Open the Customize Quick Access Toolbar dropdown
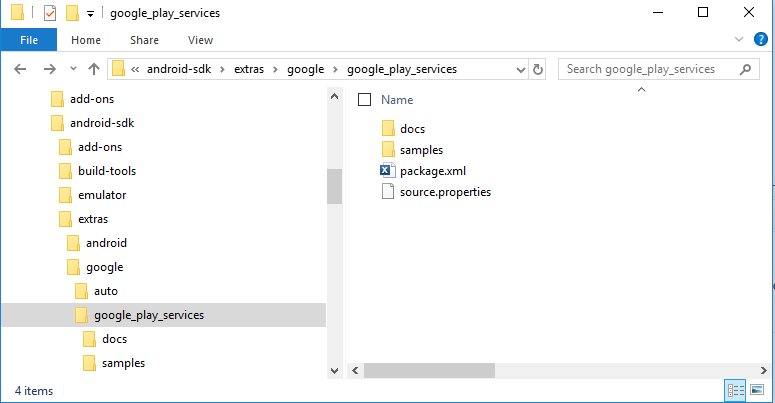775x403 pixels. [x=90, y=14]
